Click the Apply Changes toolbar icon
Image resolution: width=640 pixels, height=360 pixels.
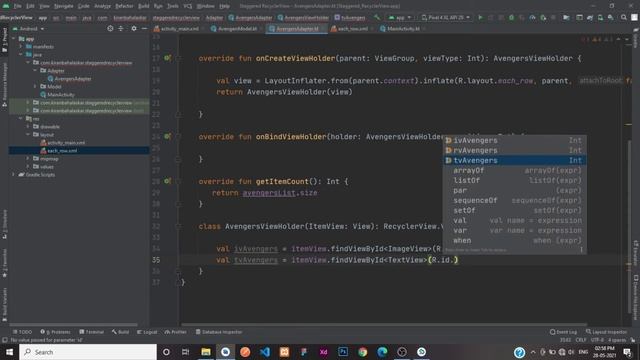[491, 18]
